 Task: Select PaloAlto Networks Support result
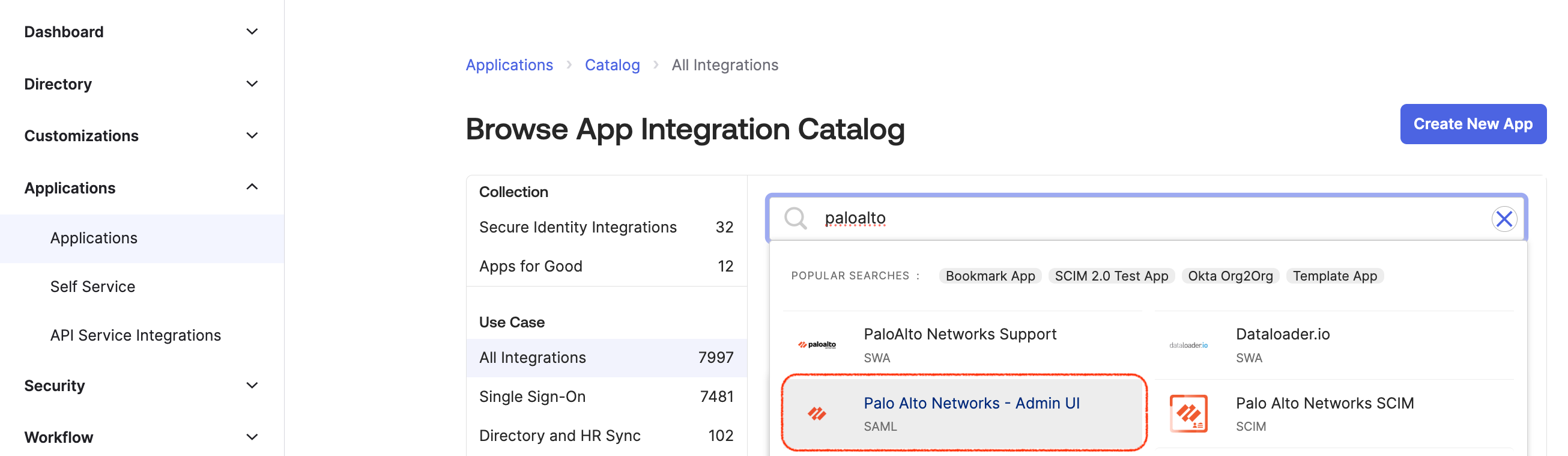coord(961,345)
